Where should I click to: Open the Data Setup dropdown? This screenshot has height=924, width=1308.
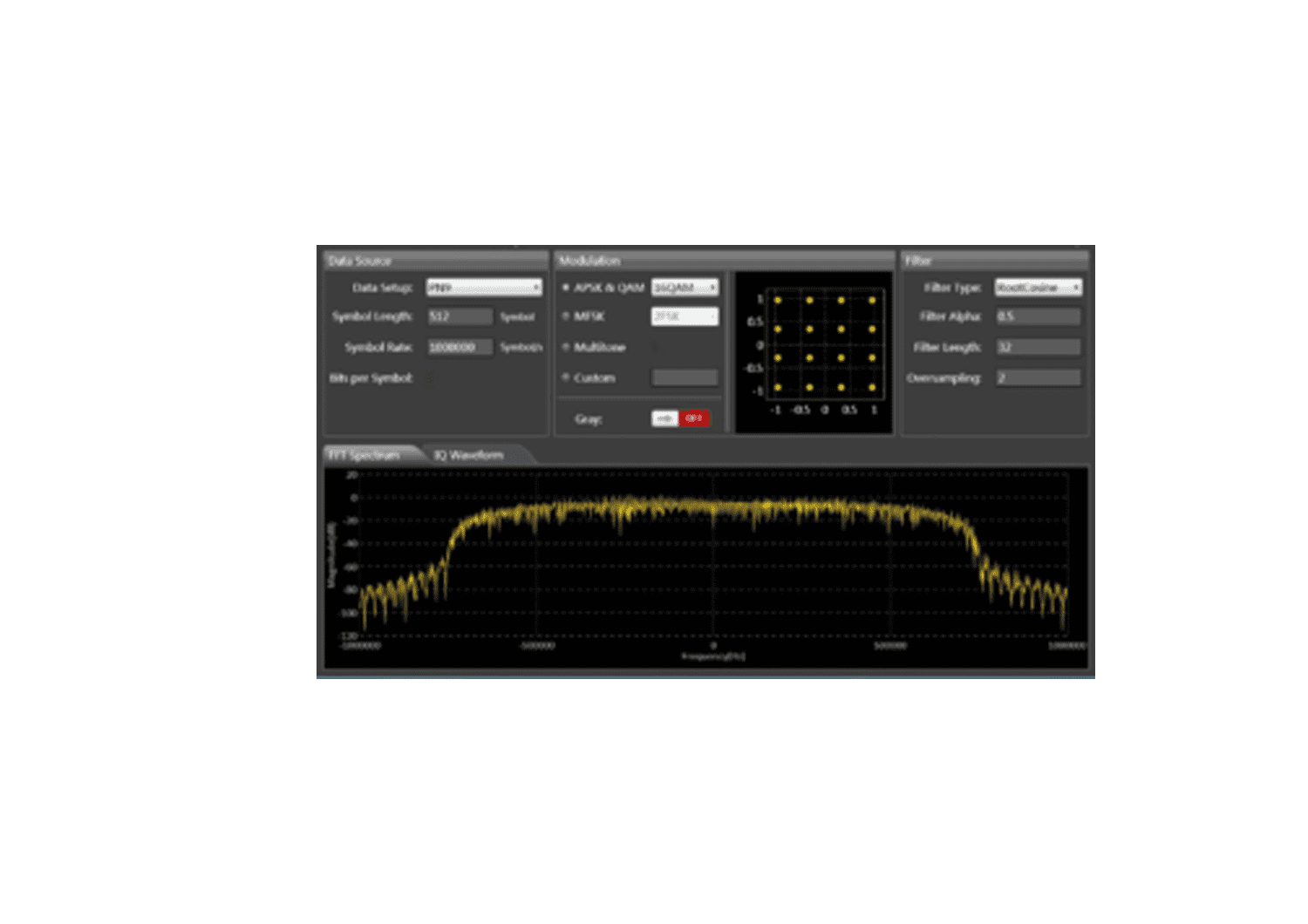484,287
